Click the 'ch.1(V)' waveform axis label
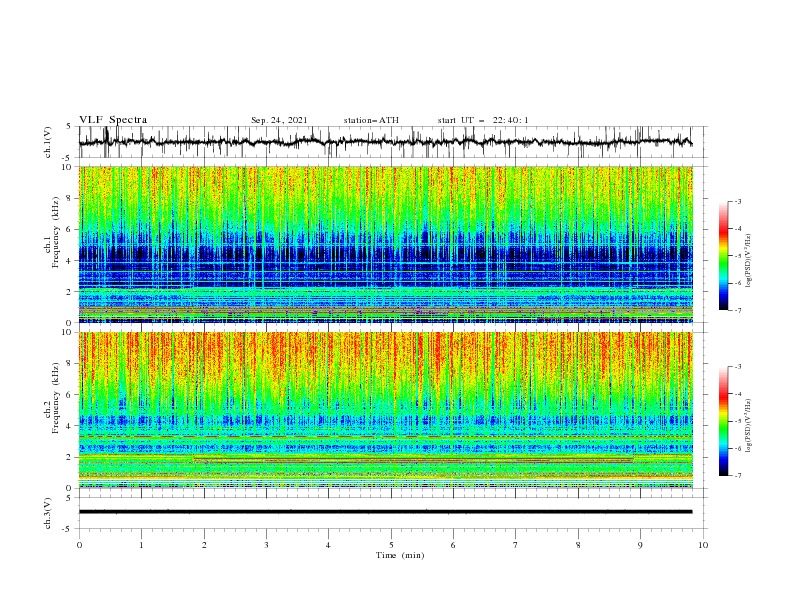This screenshot has height=612, width=792. point(48,142)
